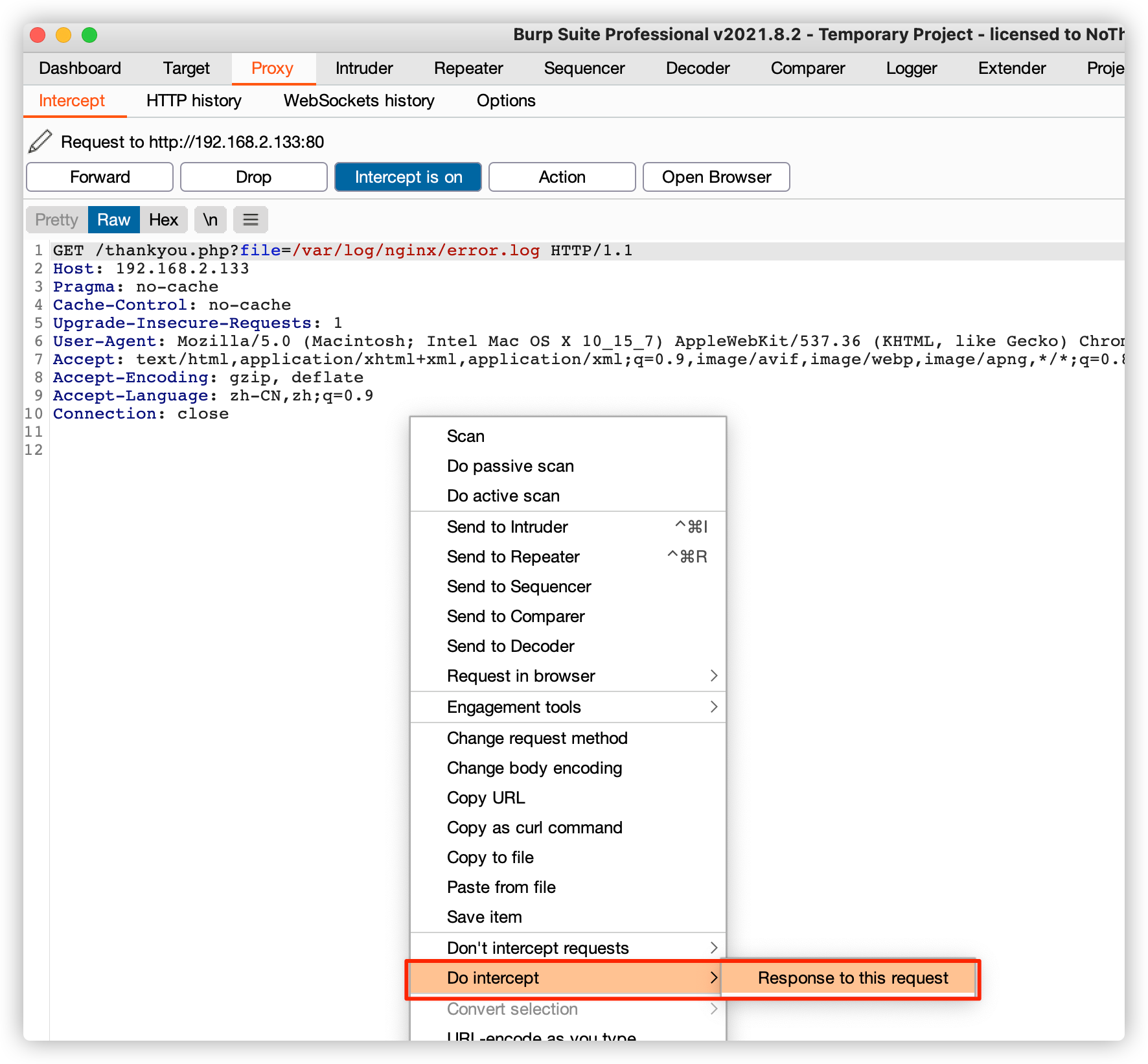Expand the Convert selection submenu
The width and height of the screenshot is (1148, 1064).
(568, 1009)
